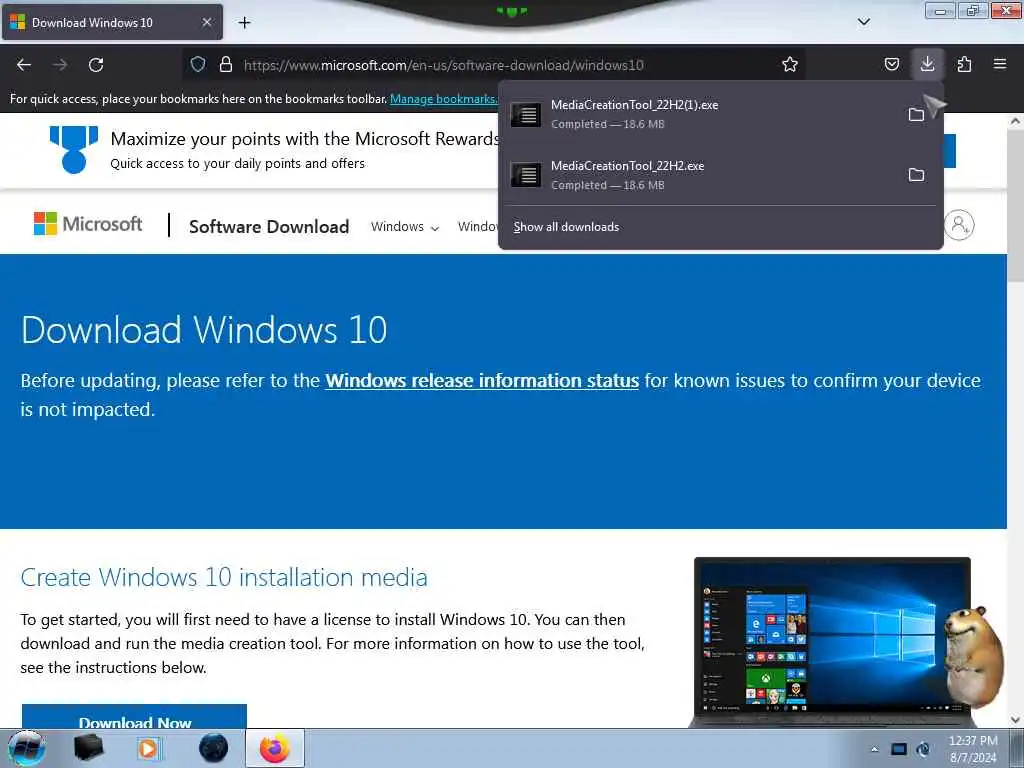Open a new tab with plus button

click(x=244, y=23)
